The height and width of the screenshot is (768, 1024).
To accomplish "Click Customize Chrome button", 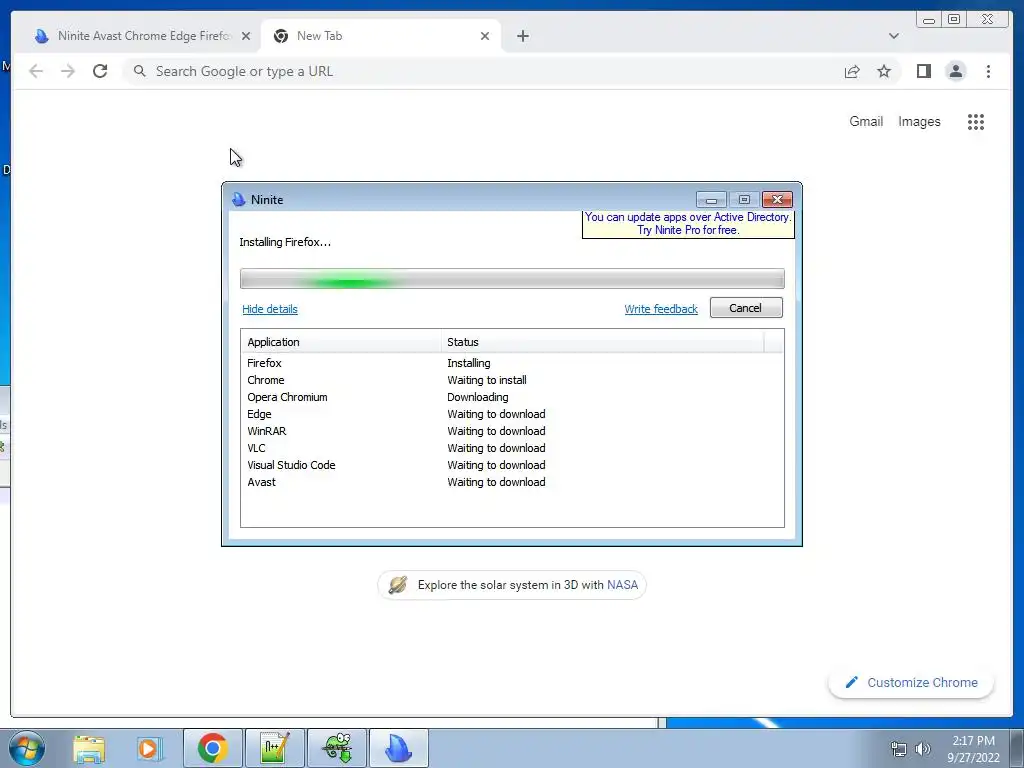I will (911, 682).
